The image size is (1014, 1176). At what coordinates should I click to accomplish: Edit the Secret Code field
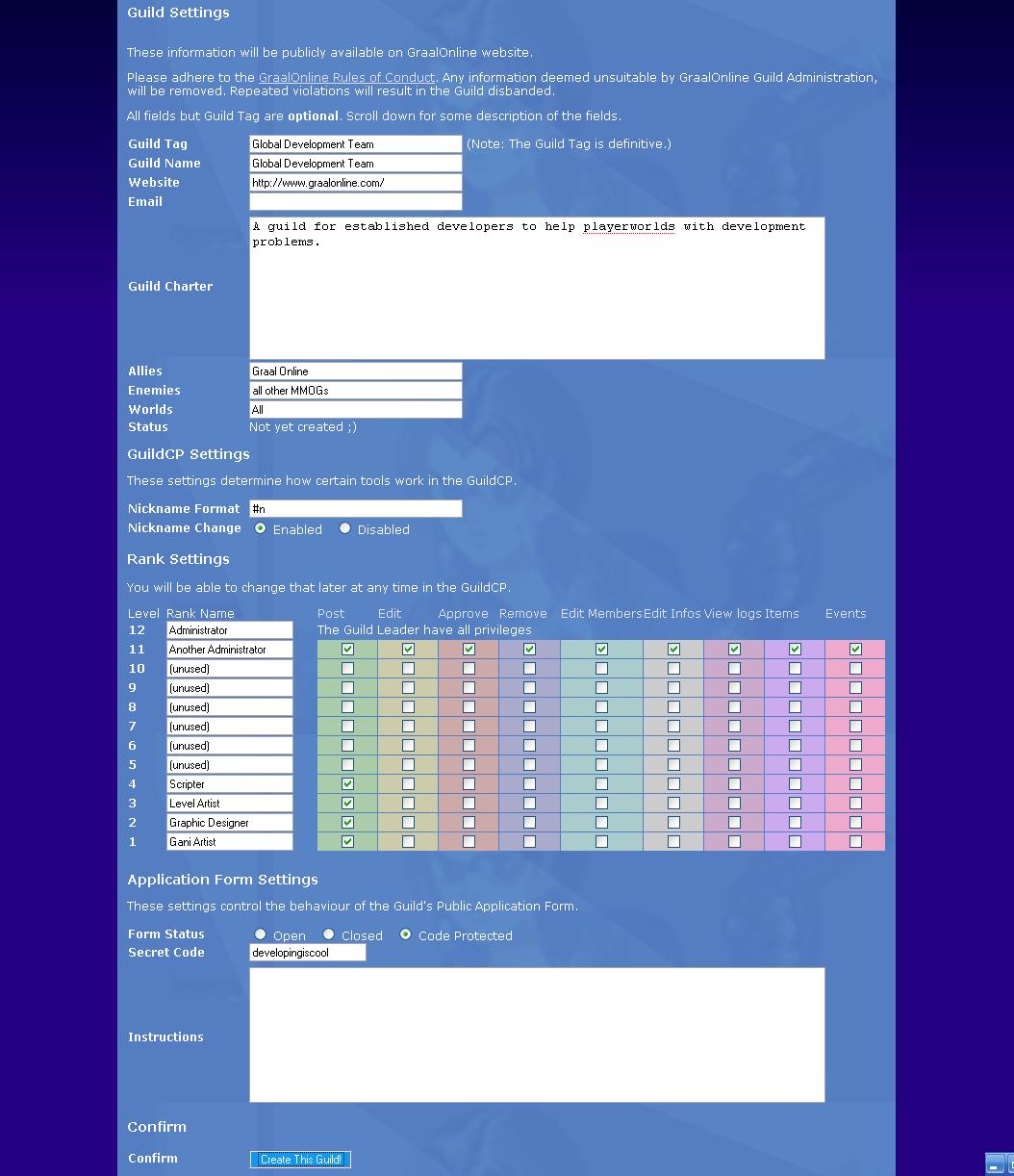coord(307,953)
